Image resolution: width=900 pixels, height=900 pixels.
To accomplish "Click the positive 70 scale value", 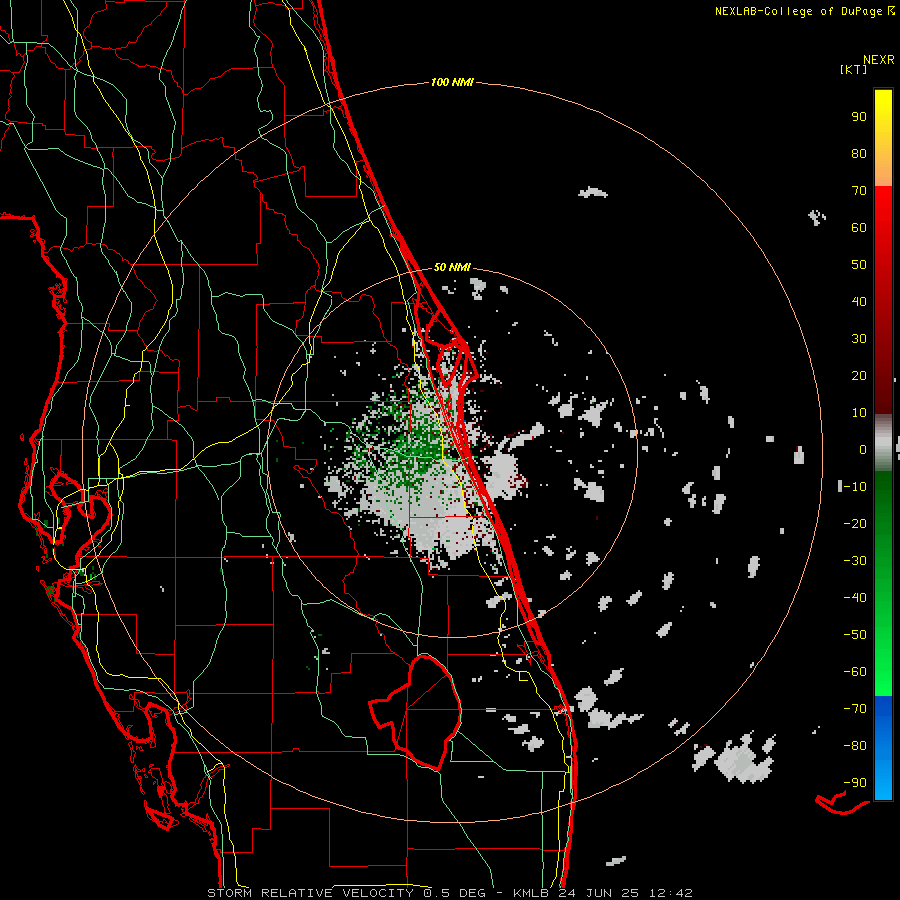I will pyautogui.click(x=859, y=191).
